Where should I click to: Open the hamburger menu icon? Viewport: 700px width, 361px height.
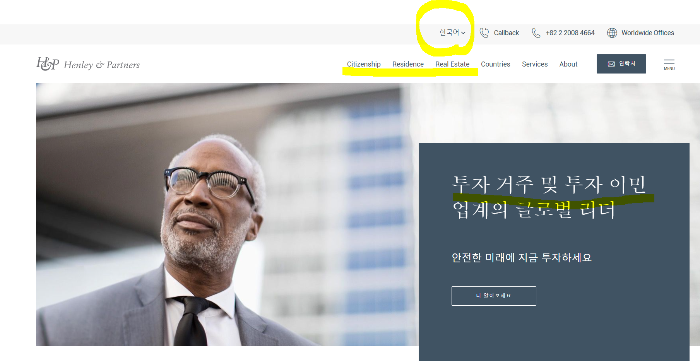[669, 64]
